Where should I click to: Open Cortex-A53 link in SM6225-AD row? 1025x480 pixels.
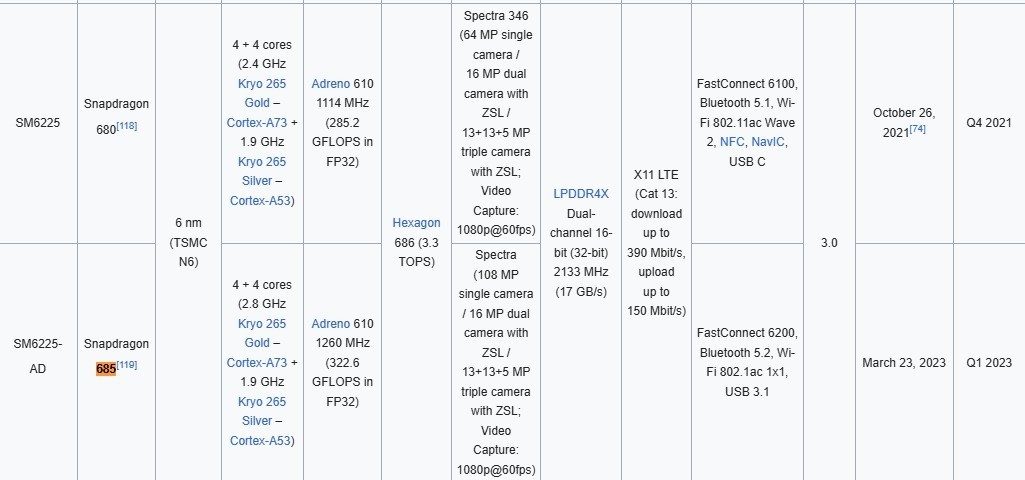tap(260, 440)
